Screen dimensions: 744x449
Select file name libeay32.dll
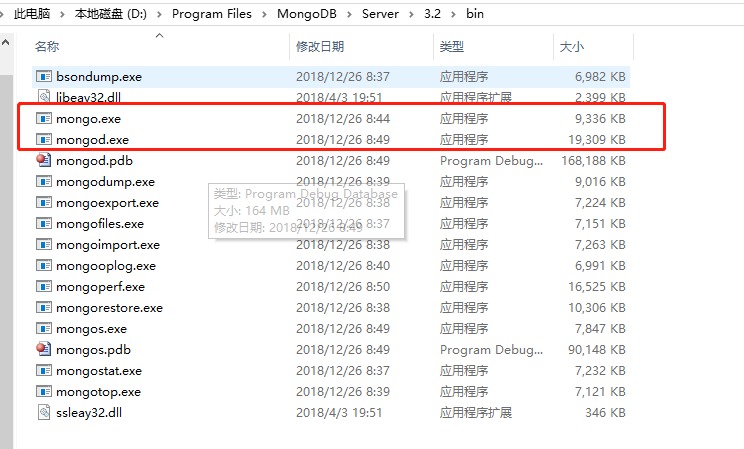[x=88, y=97]
